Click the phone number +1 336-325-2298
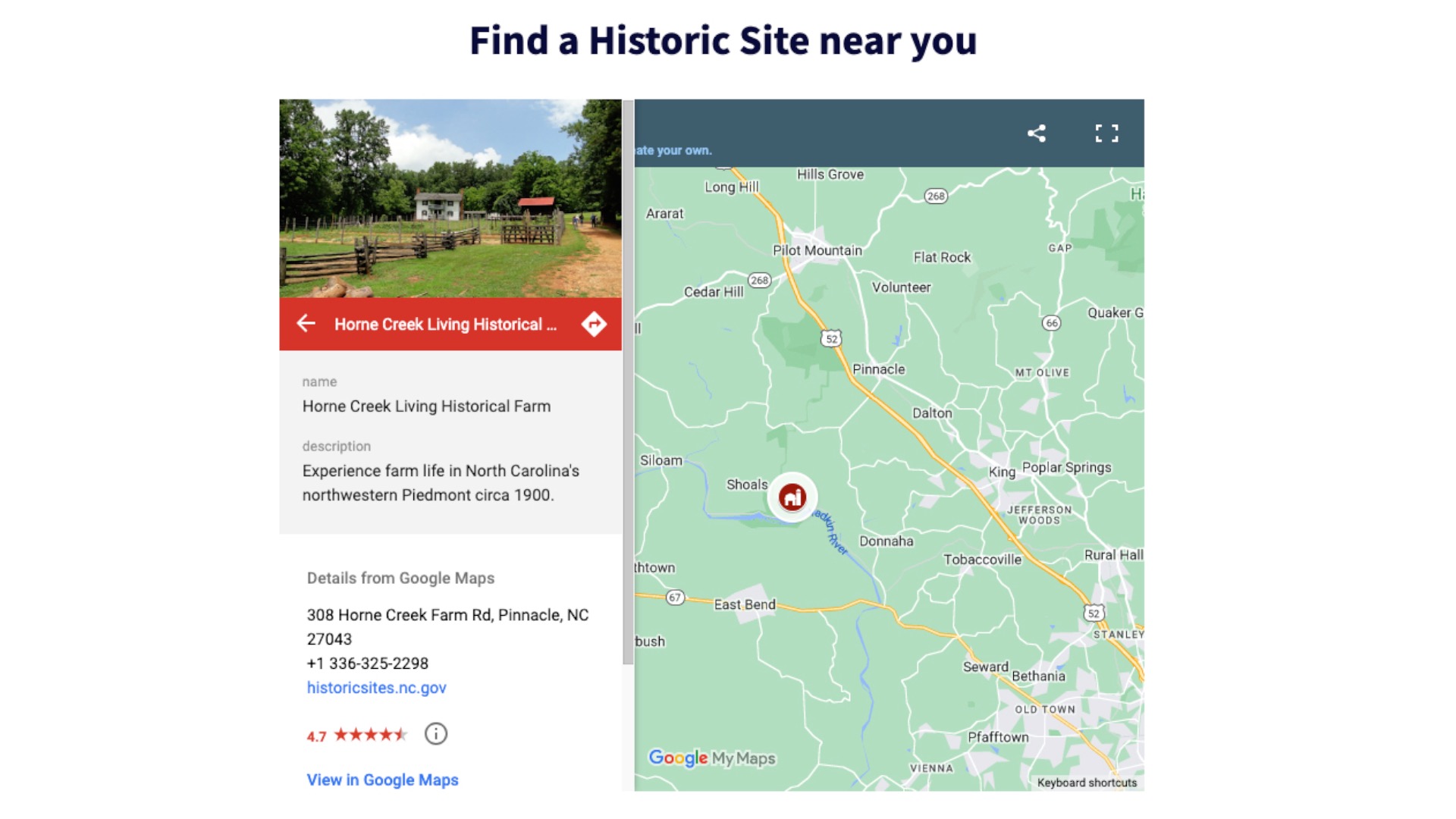Viewport: 1456px width, 819px height. 368,664
